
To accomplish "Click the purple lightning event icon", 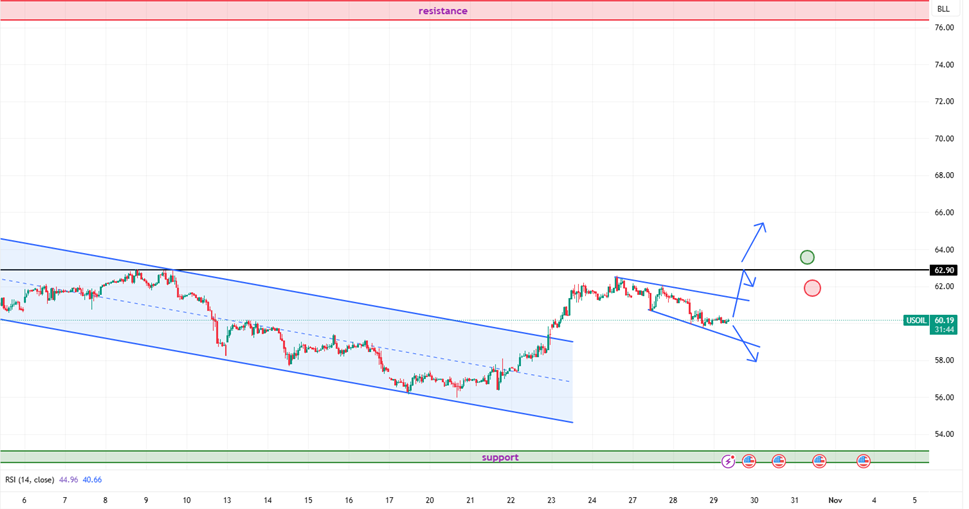I will pos(728,461).
